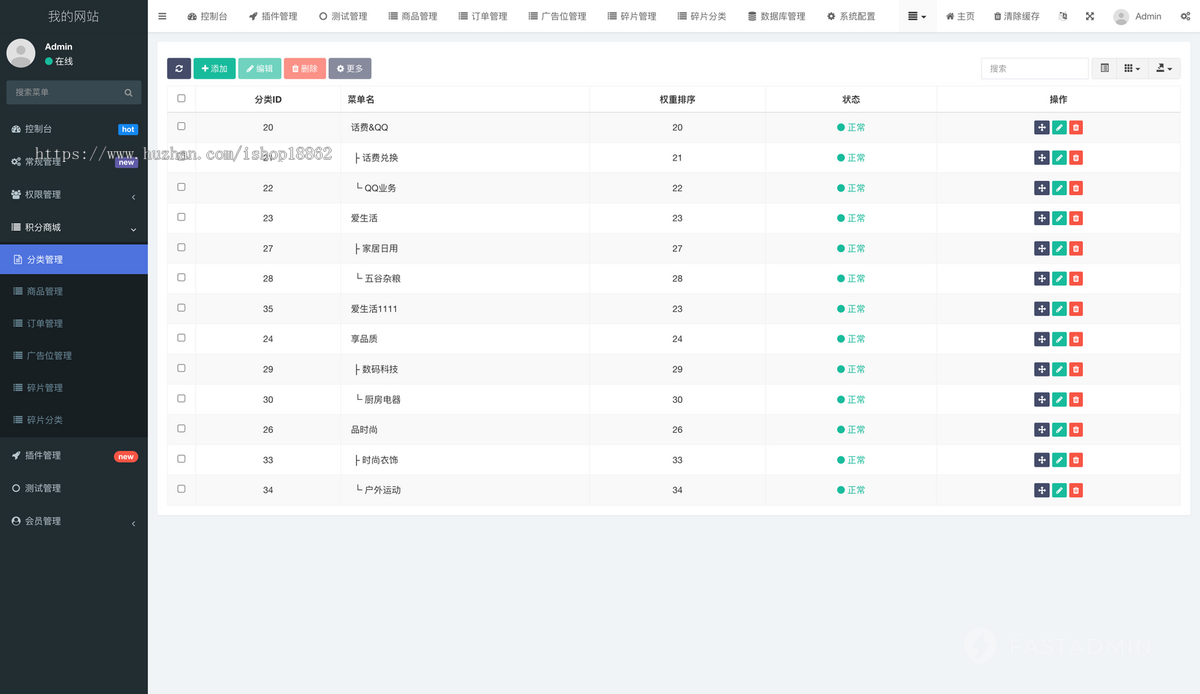Click the drag handle for row 话费&QQ
This screenshot has width=1200, height=694.
tap(1041, 127)
